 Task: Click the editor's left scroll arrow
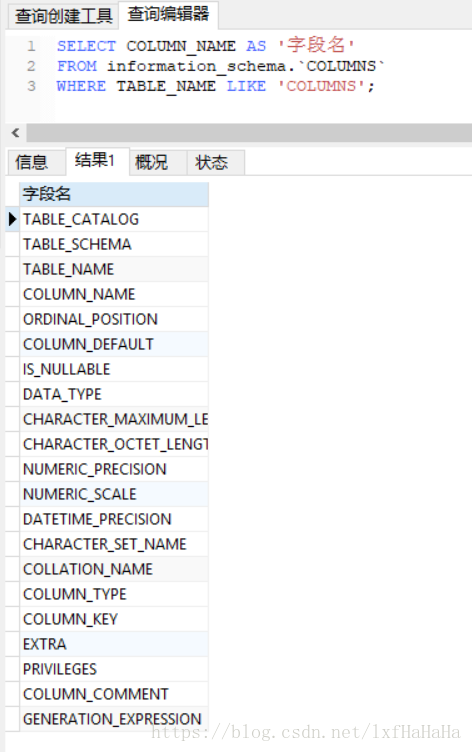pos(16,133)
